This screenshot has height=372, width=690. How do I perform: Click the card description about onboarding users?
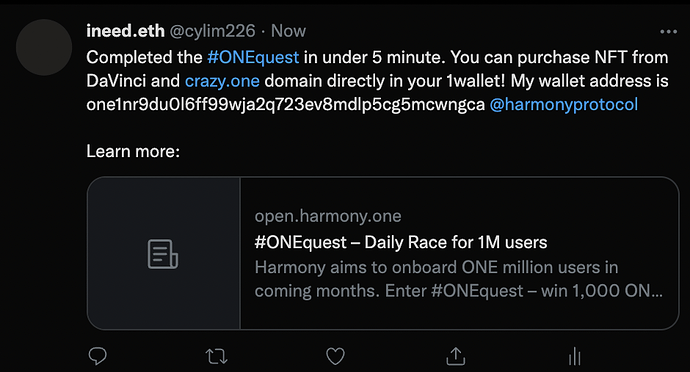coord(459,279)
